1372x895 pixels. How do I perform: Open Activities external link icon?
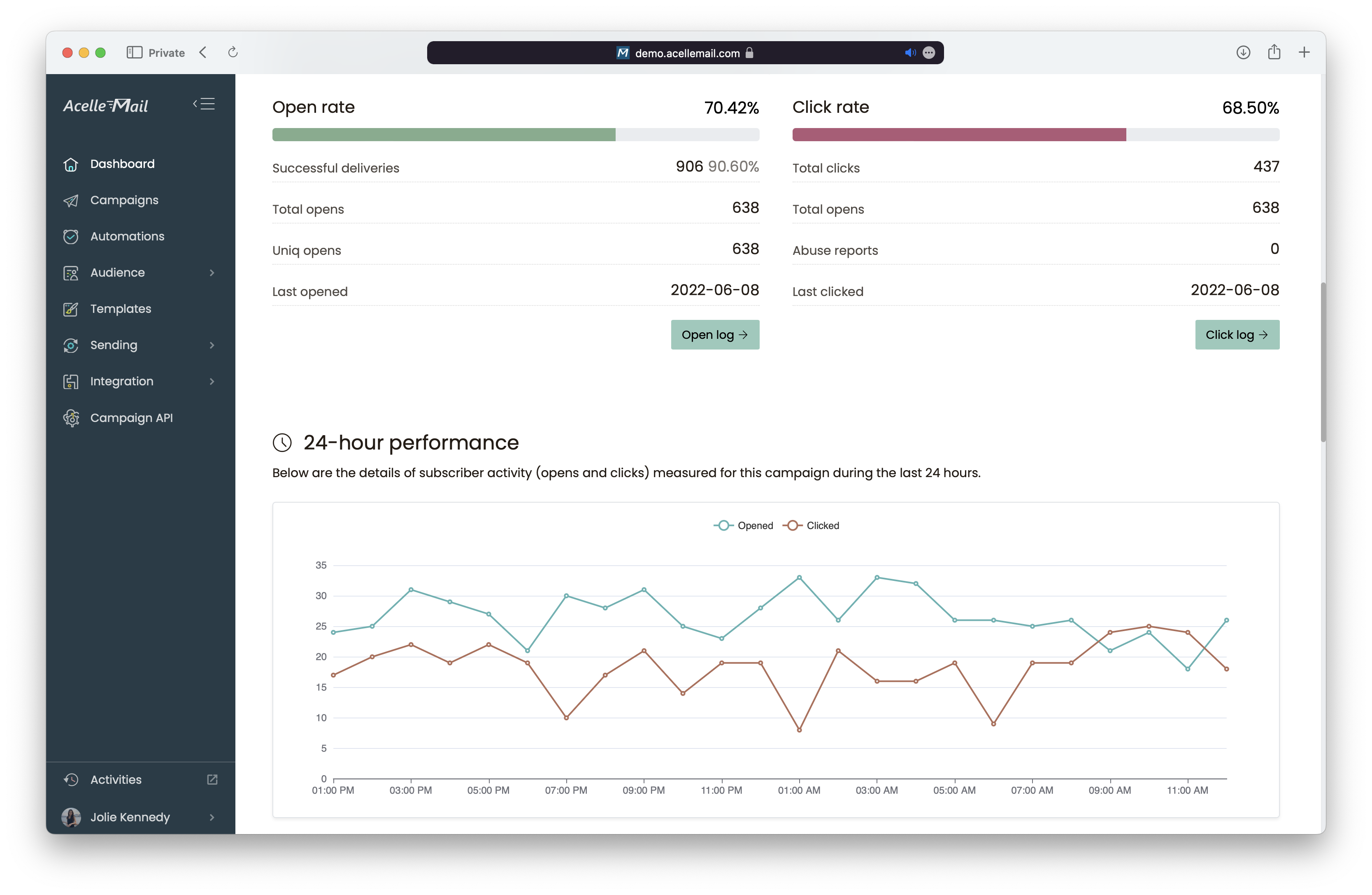pyautogui.click(x=212, y=780)
